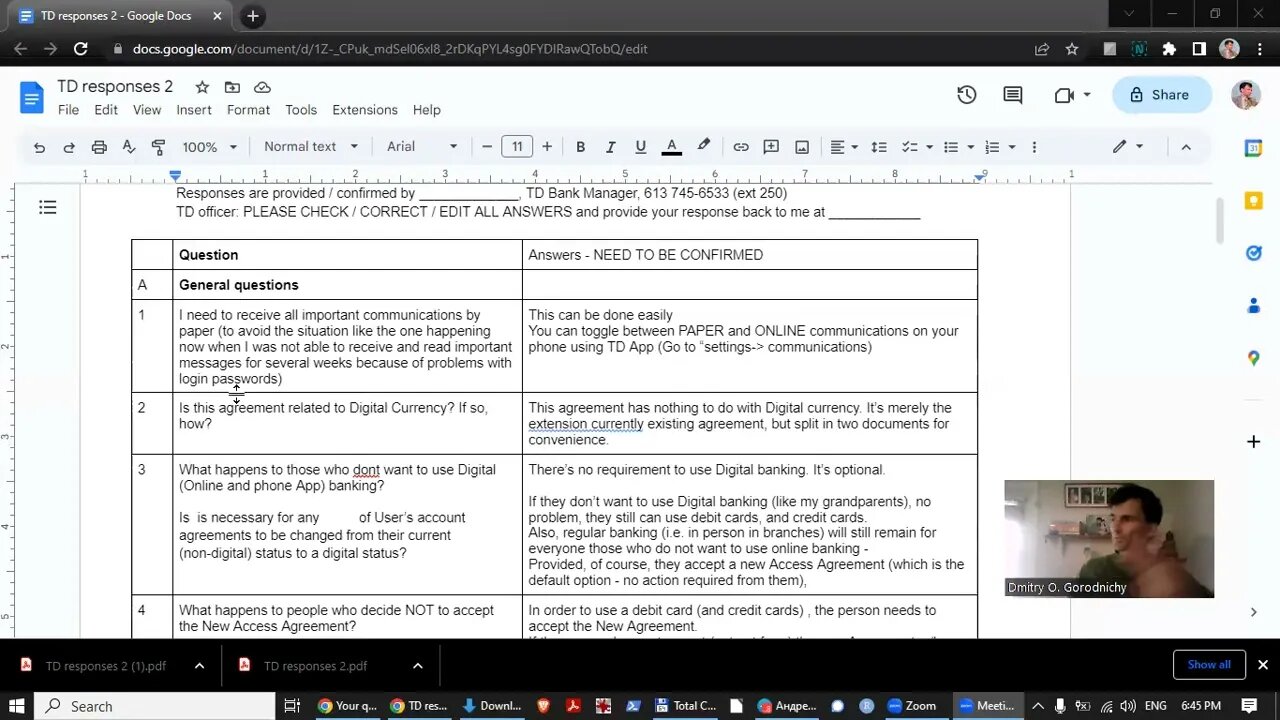
Task: Open Contacts in the side panel
Action: click(x=1253, y=306)
